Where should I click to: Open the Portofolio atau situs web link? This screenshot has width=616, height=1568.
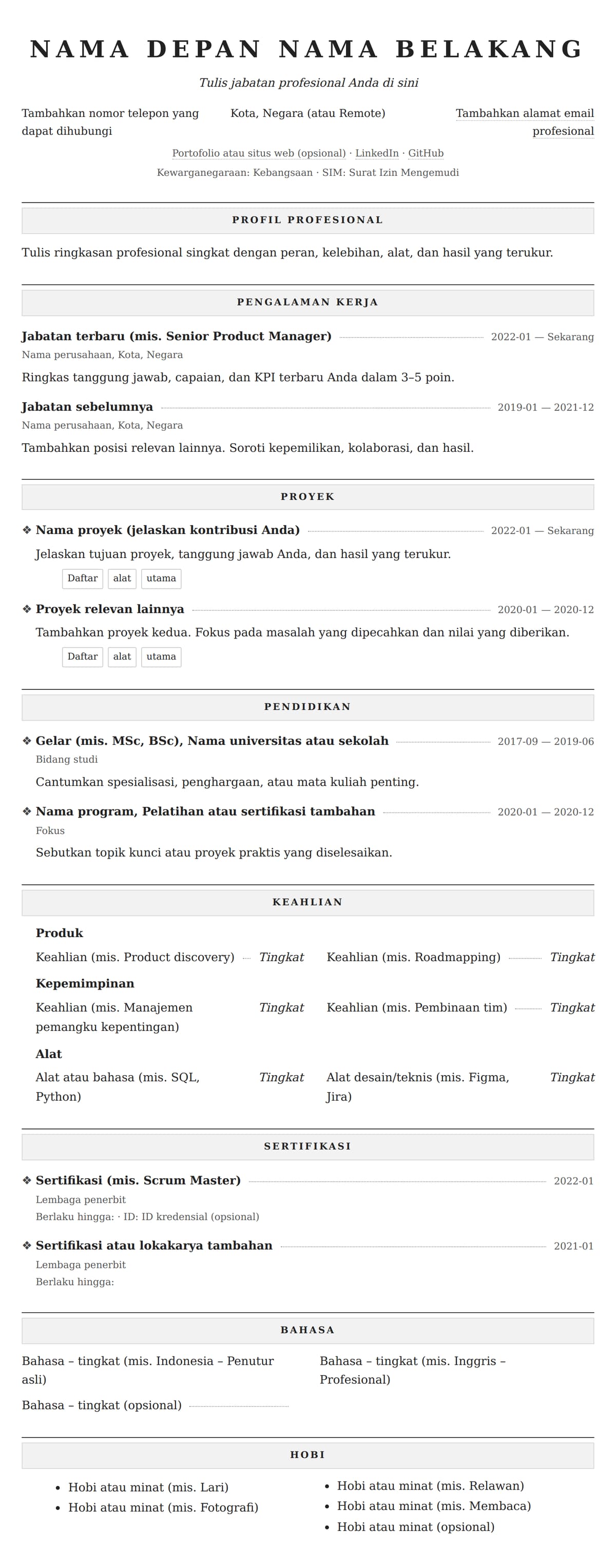pyautogui.click(x=258, y=153)
